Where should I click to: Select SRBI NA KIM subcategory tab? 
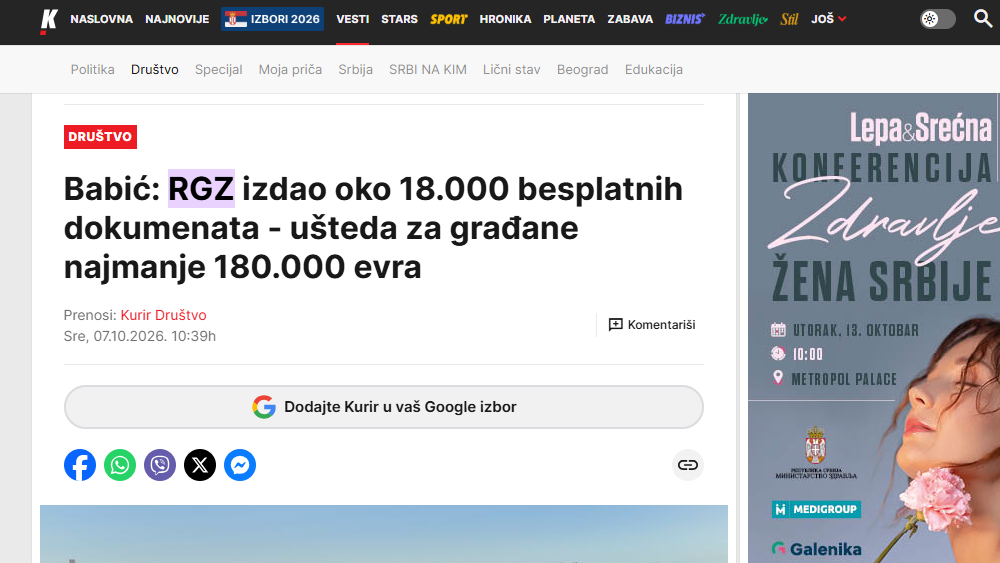(428, 69)
